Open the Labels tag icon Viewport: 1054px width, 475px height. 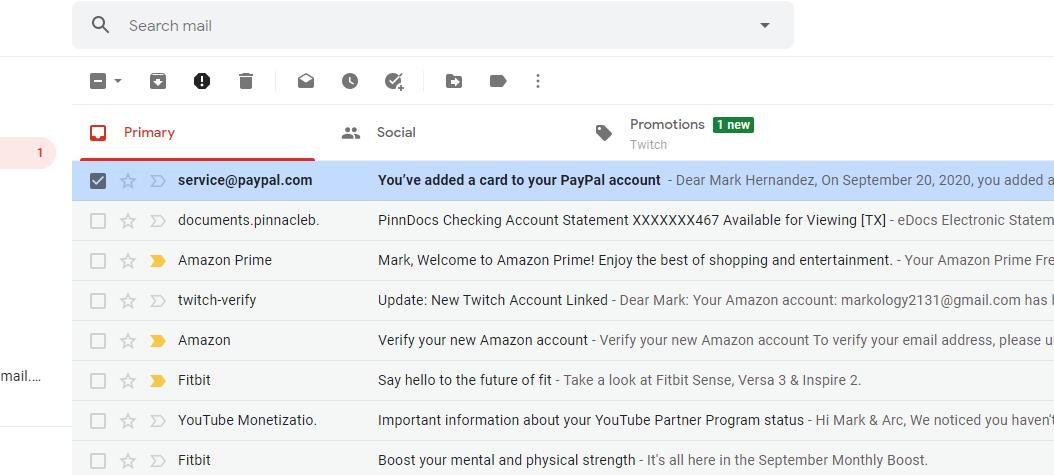click(498, 81)
